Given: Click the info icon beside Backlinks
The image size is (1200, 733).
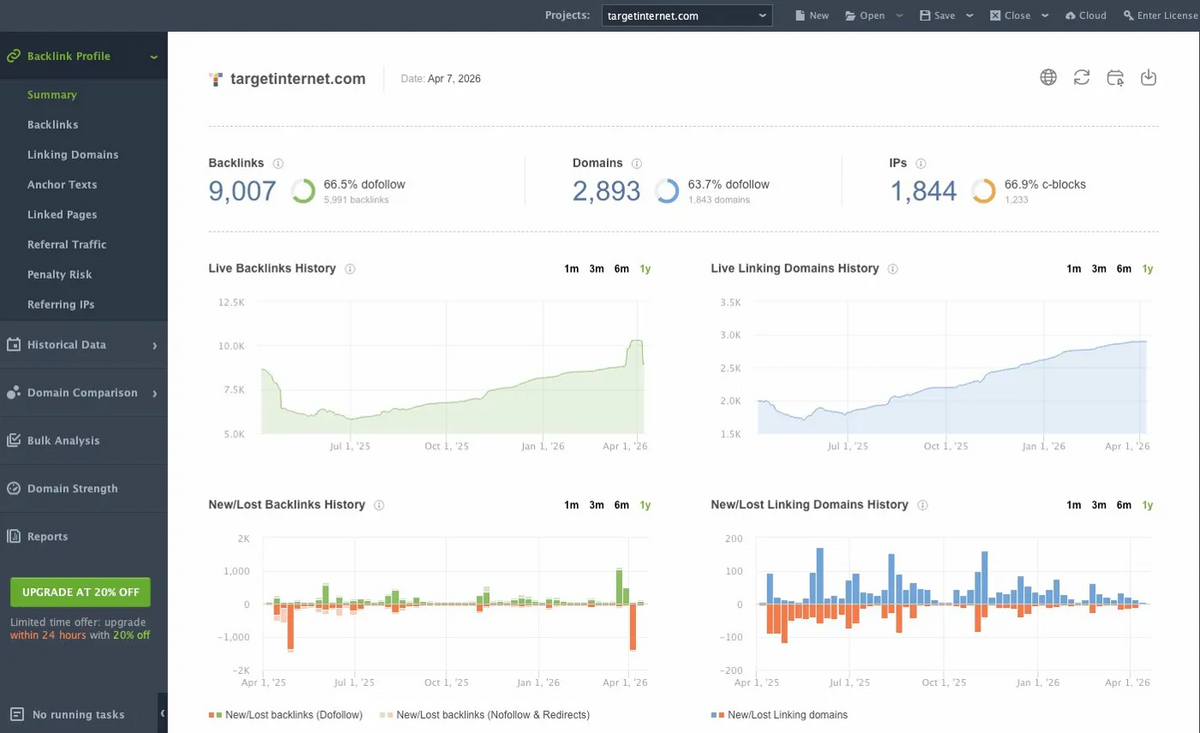Looking at the screenshot, I should pos(278,163).
